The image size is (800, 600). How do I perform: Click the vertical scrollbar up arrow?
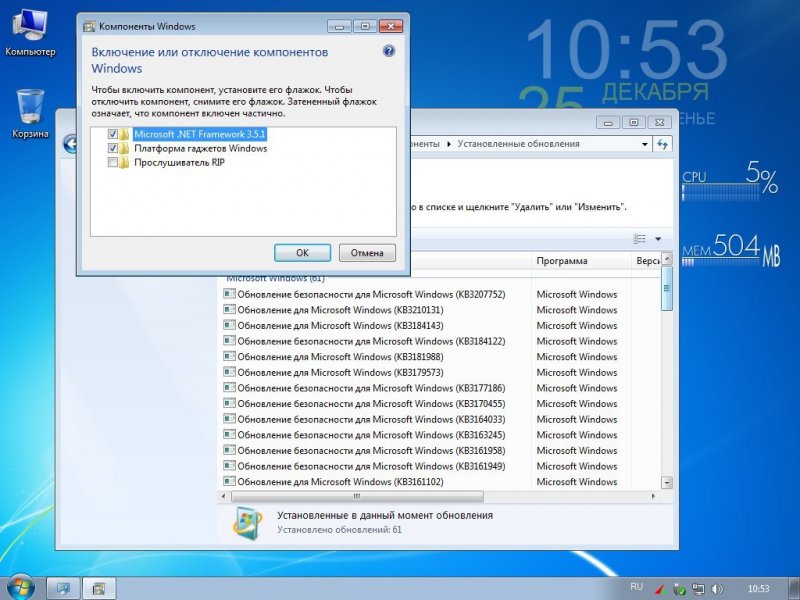click(667, 259)
